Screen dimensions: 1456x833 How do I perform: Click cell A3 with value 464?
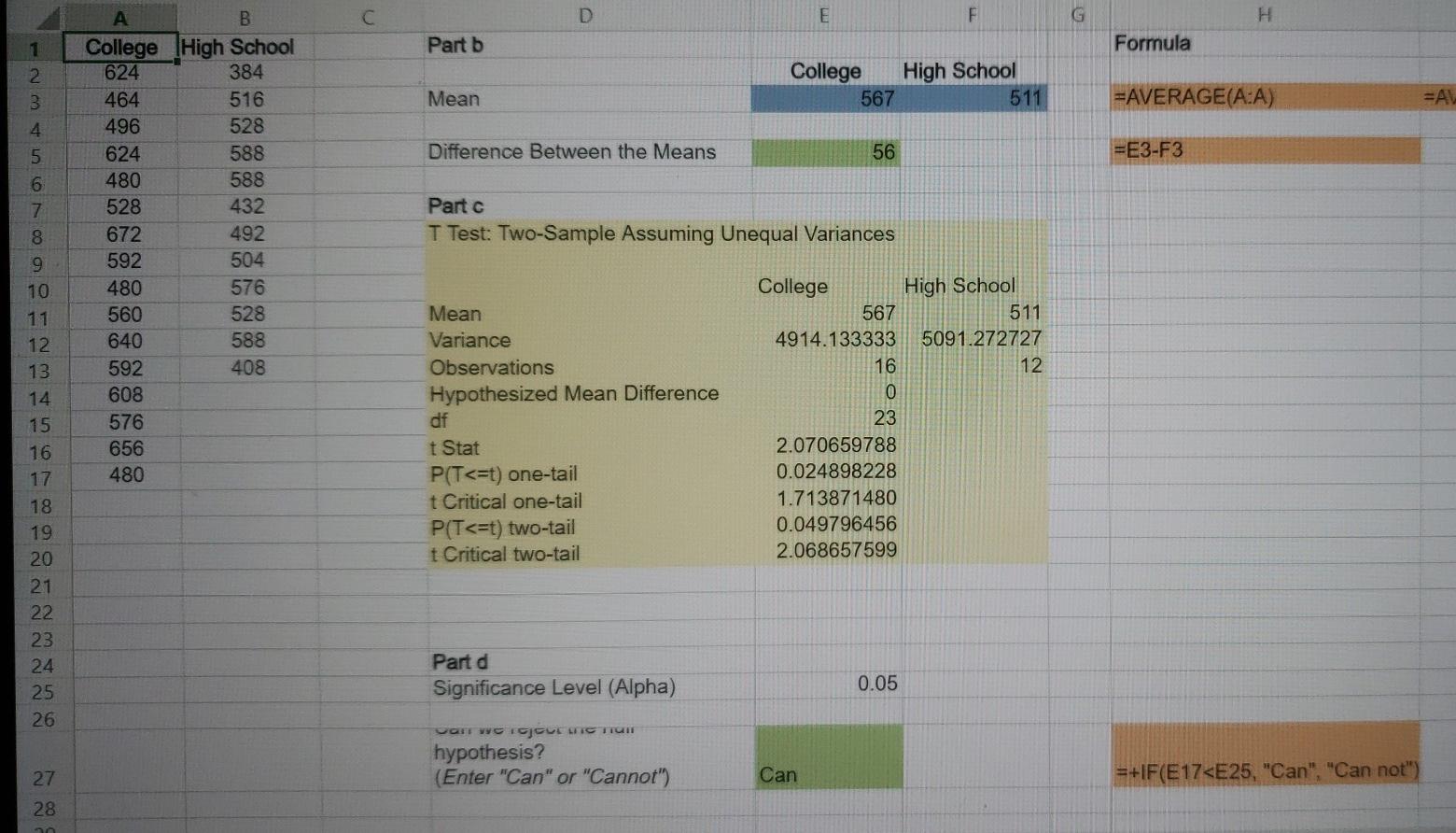(121, 100)
